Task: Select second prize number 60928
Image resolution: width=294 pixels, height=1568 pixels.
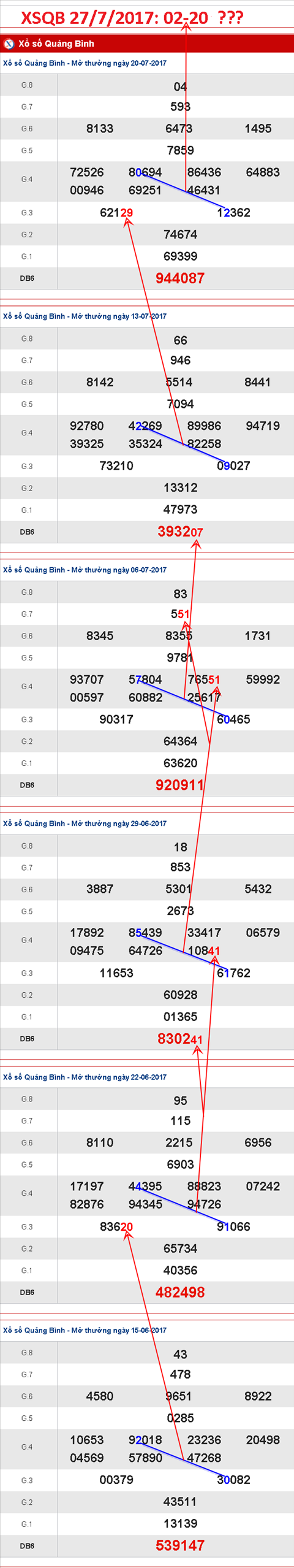Action: coord(180,995)
